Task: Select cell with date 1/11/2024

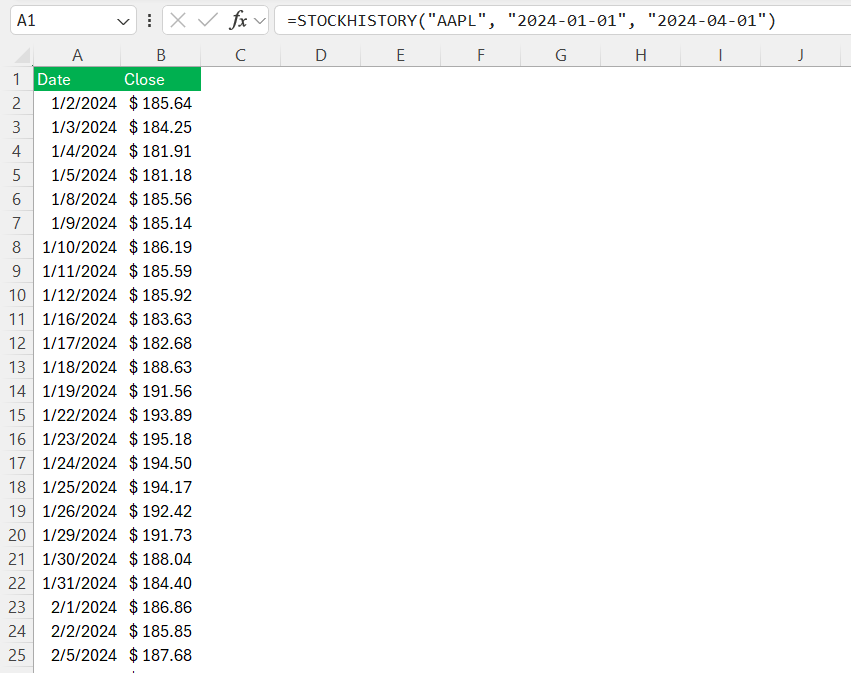Action: [77, 271]
